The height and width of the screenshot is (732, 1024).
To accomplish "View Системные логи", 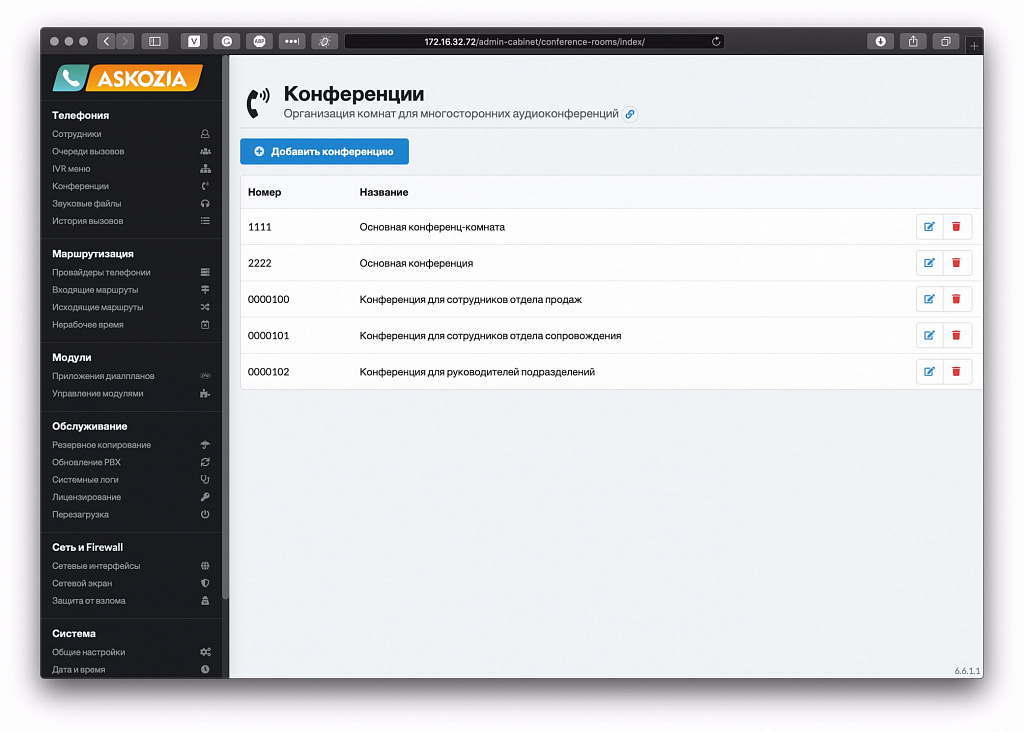I will (x=131, y=479).
